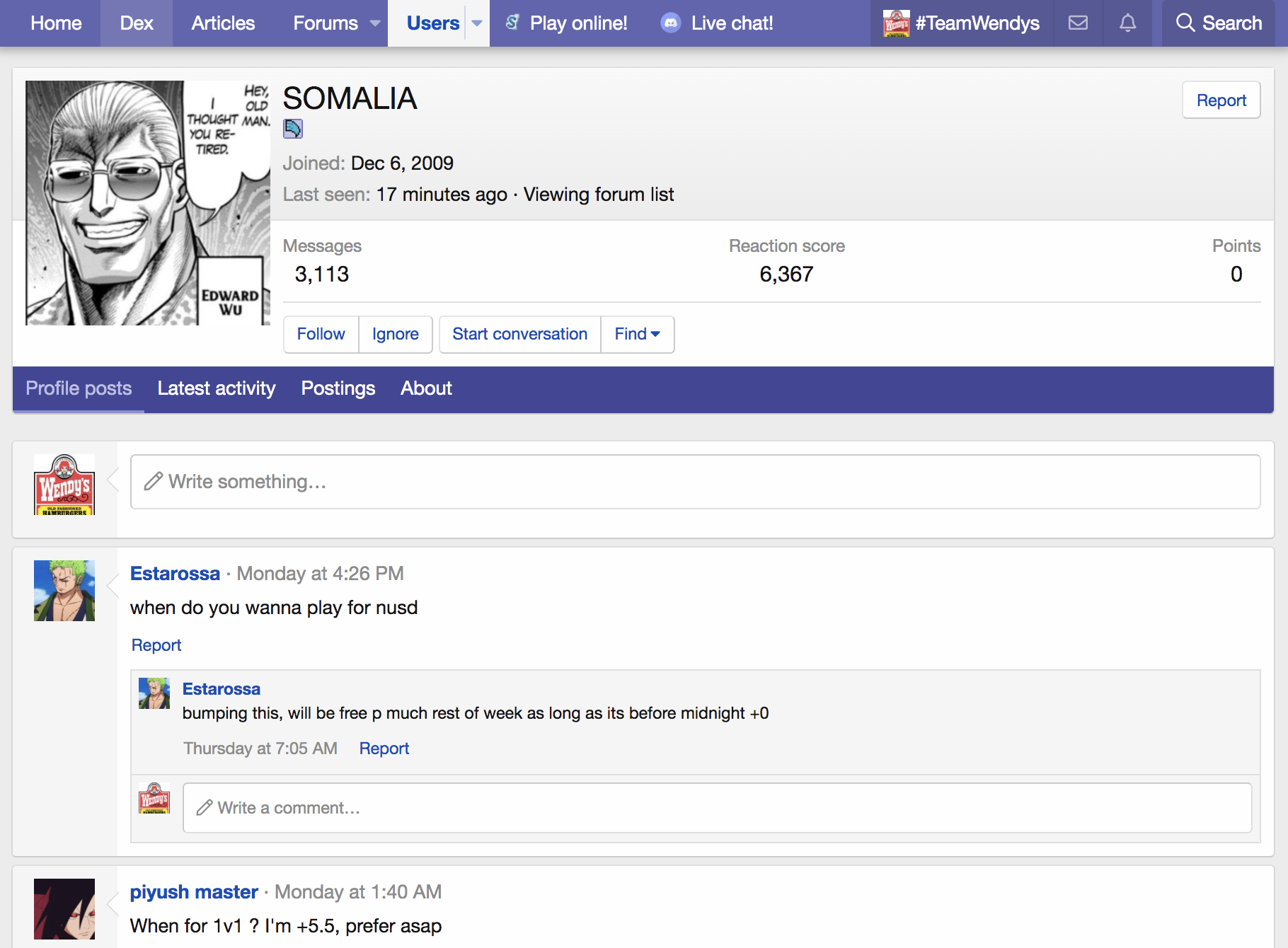Image resolution: width=1288 pixels, height=948 pixels.
Task: Click the Wendy's account avatar in navbar
Action: click(x=897, y=23)
